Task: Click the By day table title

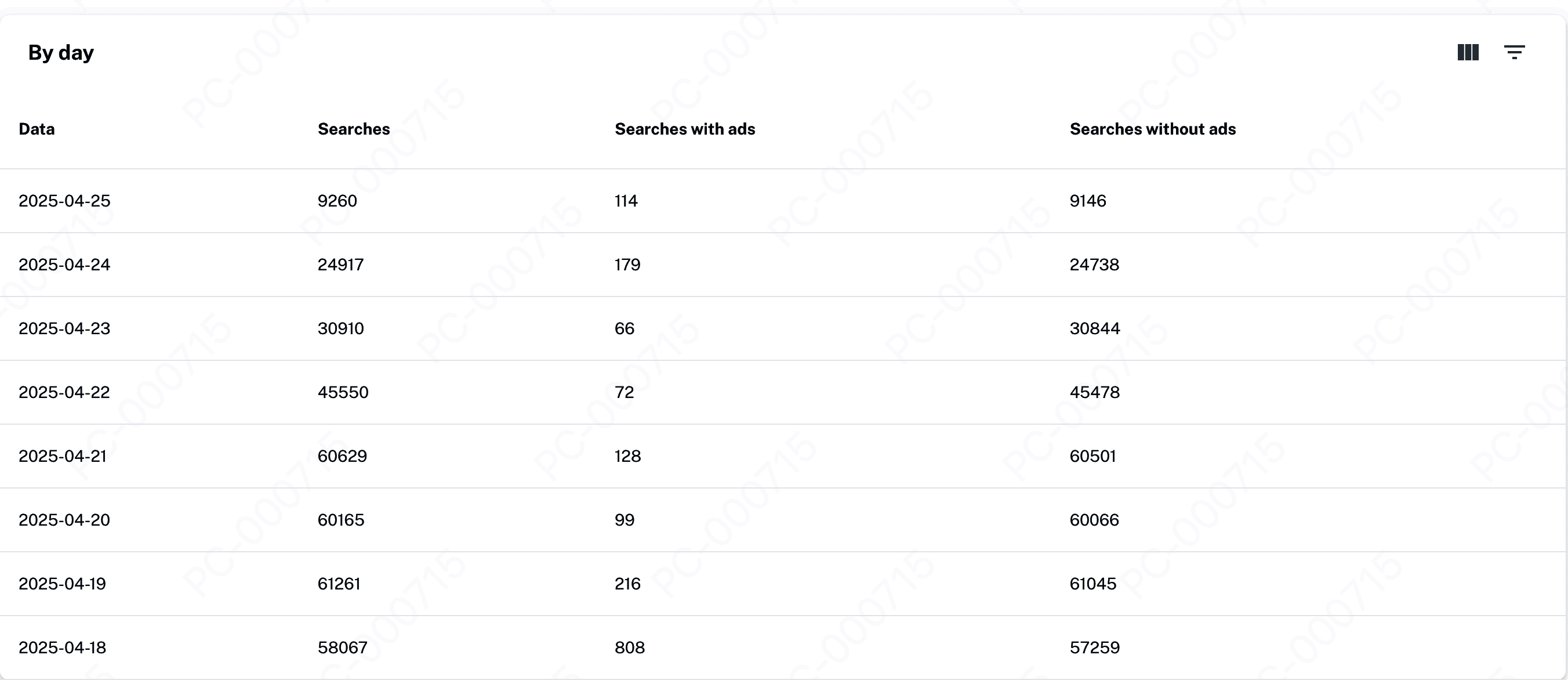Action: coord(61,52)
